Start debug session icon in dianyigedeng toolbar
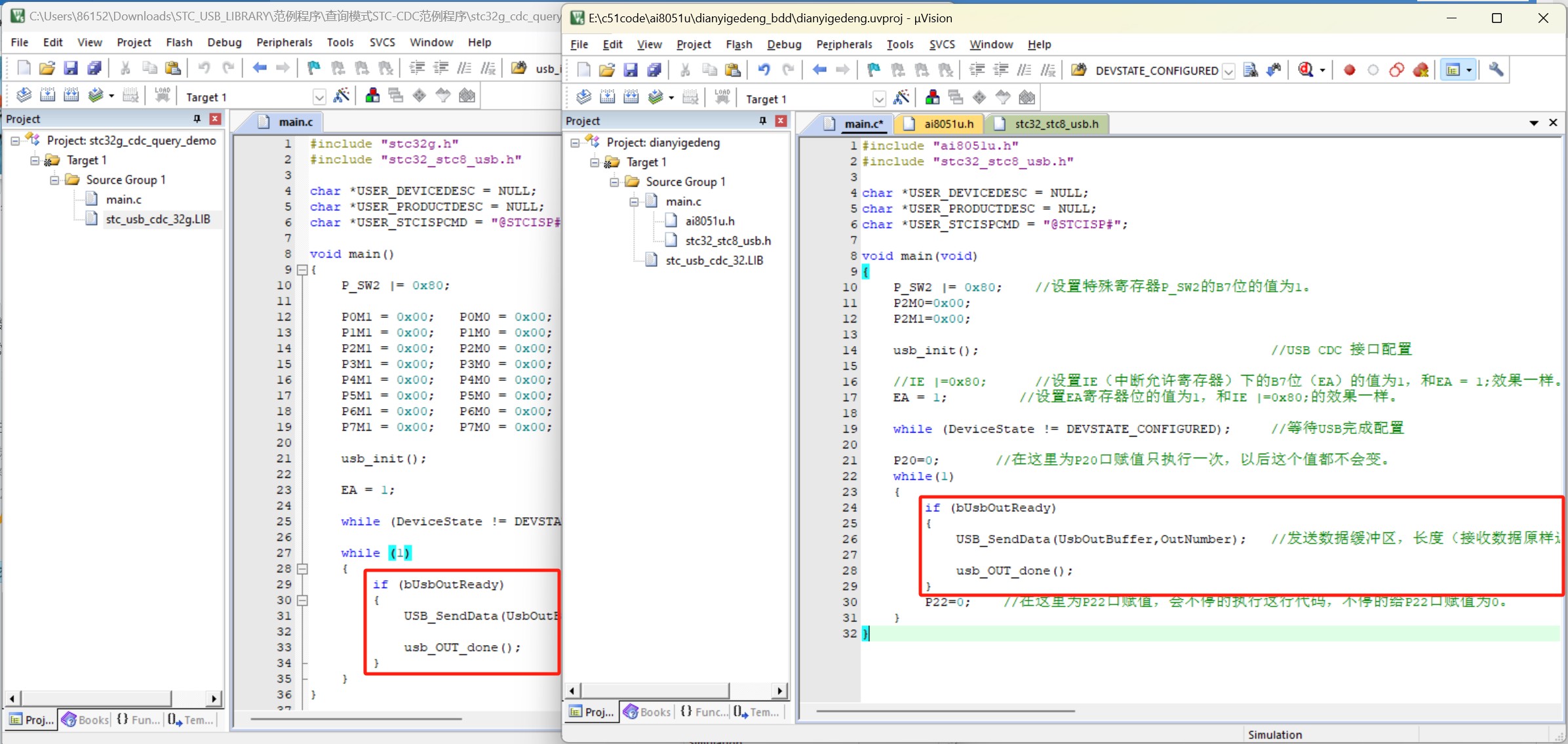 coord(1305,70)
